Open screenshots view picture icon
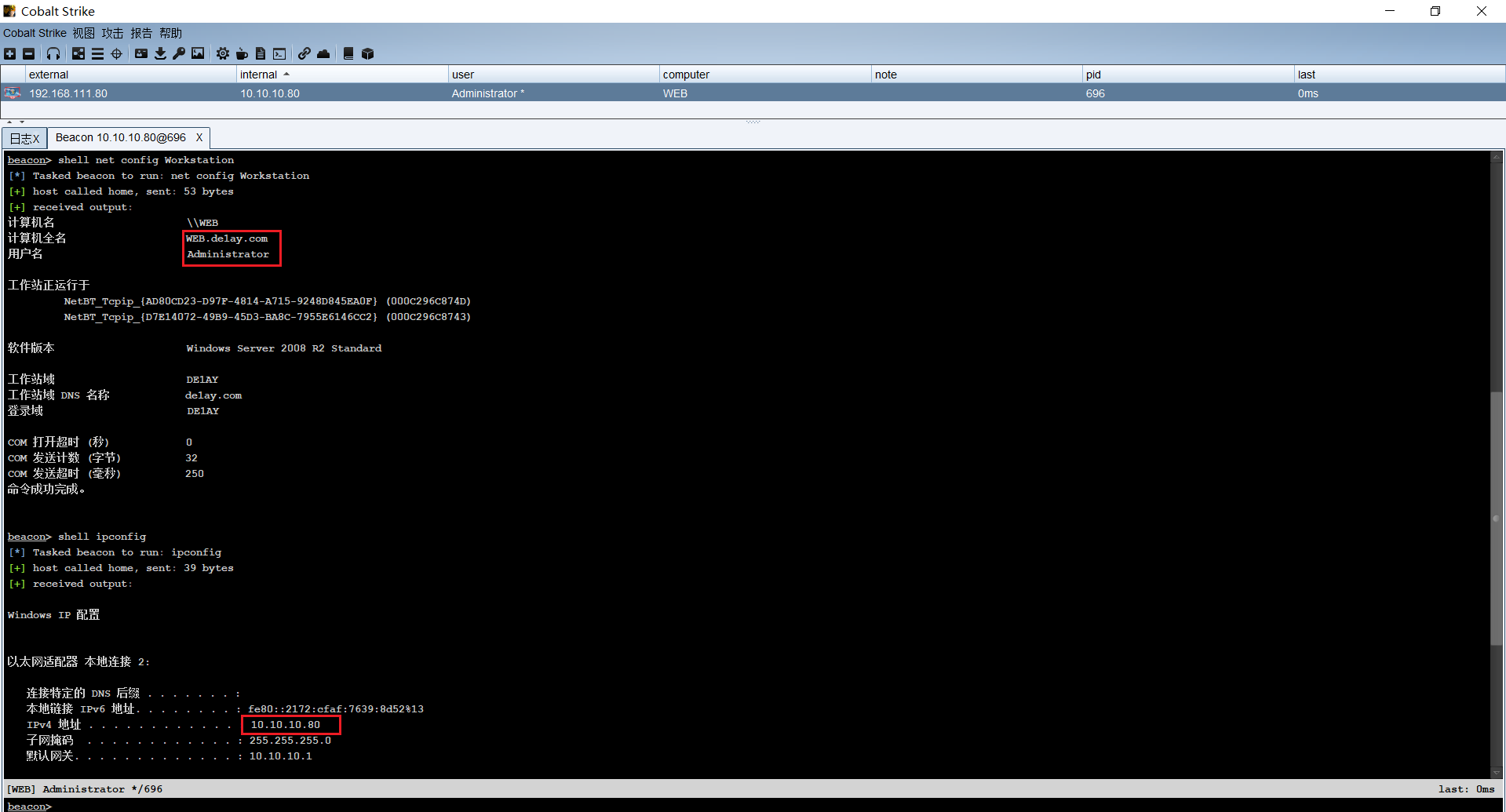Screen dimensions: 1506x812 tap(198, 53)
